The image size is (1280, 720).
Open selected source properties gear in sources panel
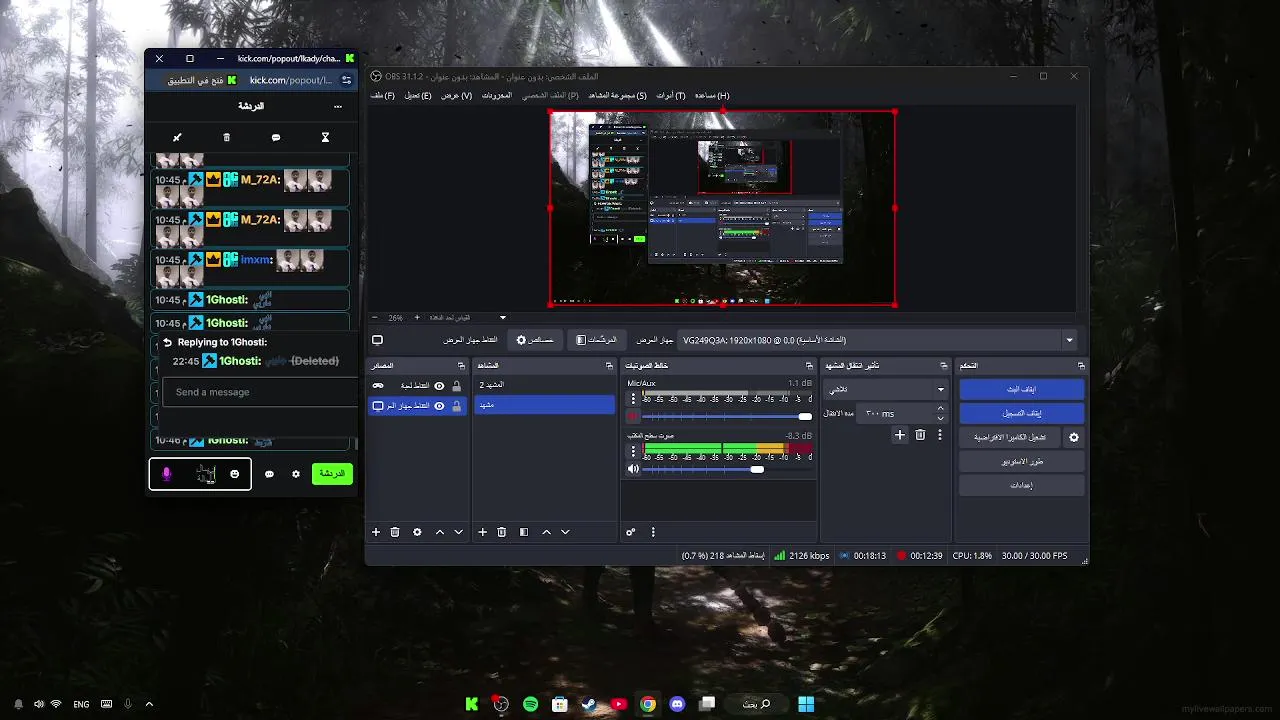click(x=417, y=532)
